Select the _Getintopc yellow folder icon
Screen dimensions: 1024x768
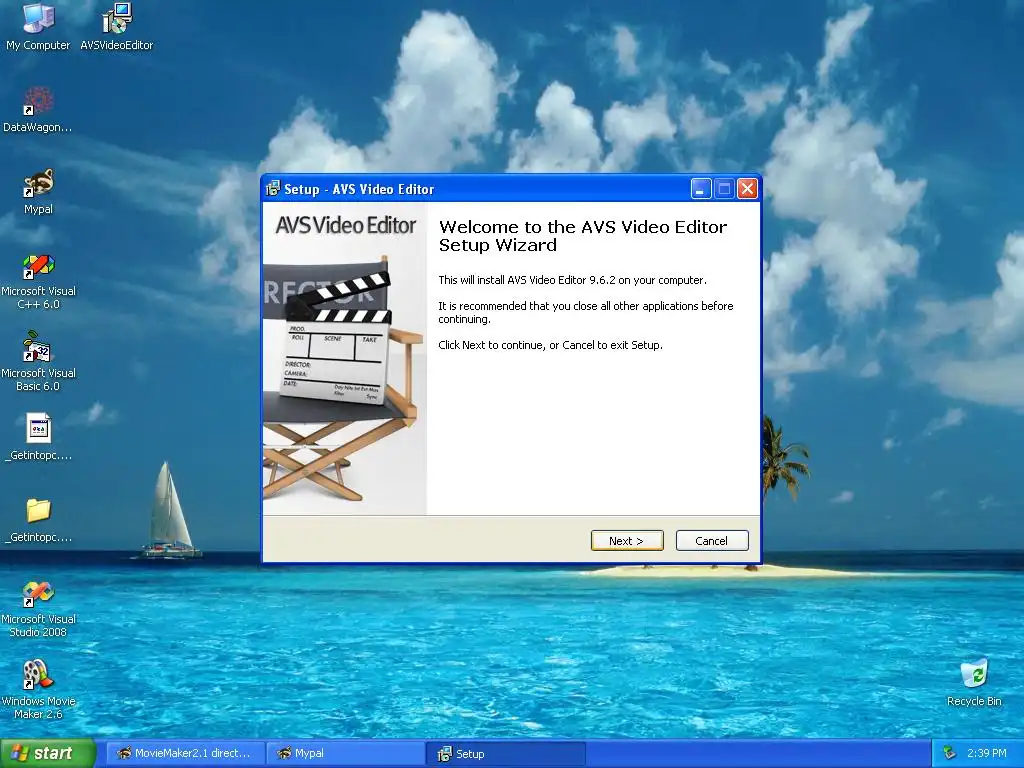click(x=38, y=519)
